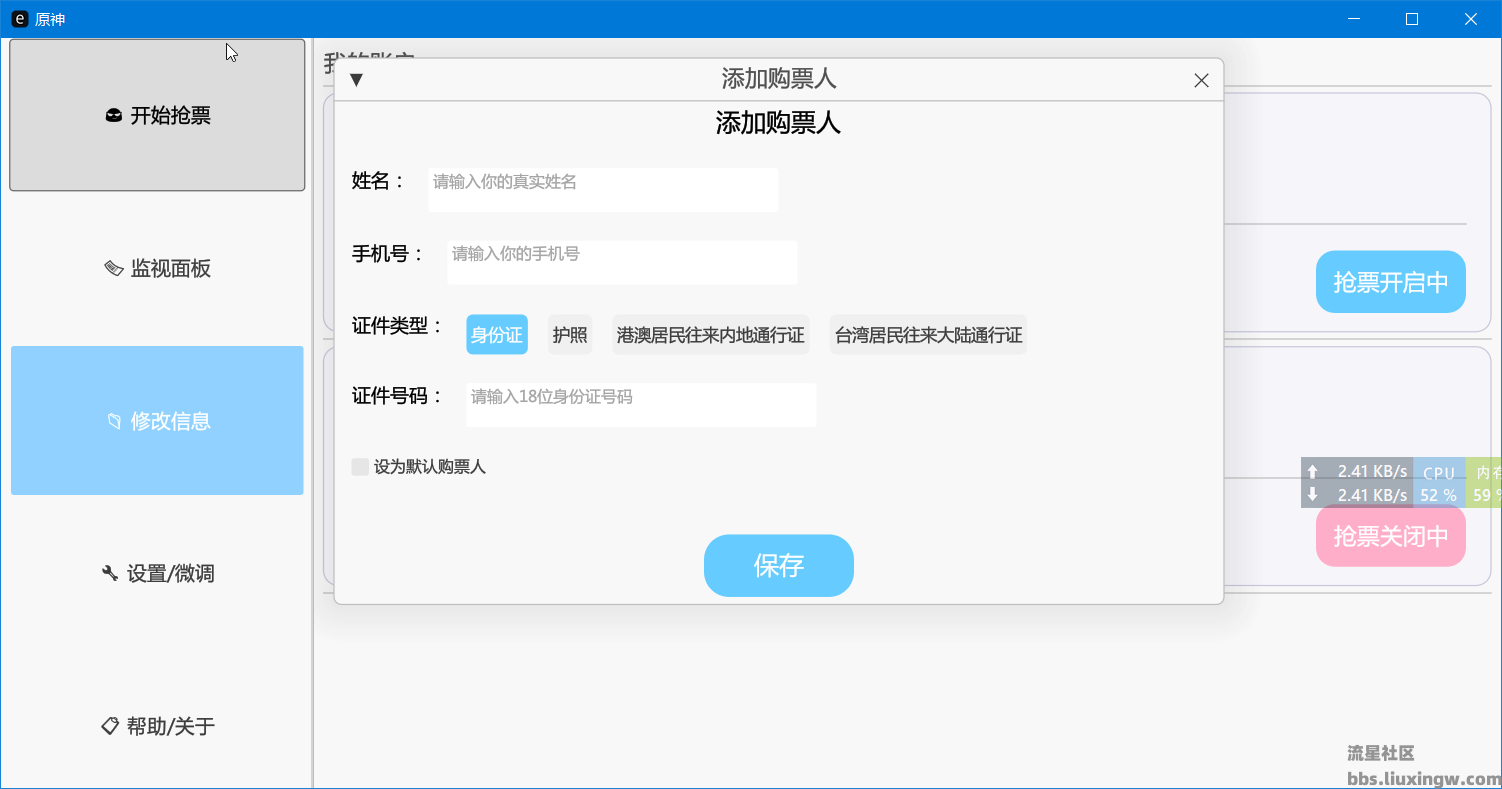Screen dimensions: 1502x789
Task: Choose 港澳居民往来内地通行证 ID type
Action: coord(711,335)
